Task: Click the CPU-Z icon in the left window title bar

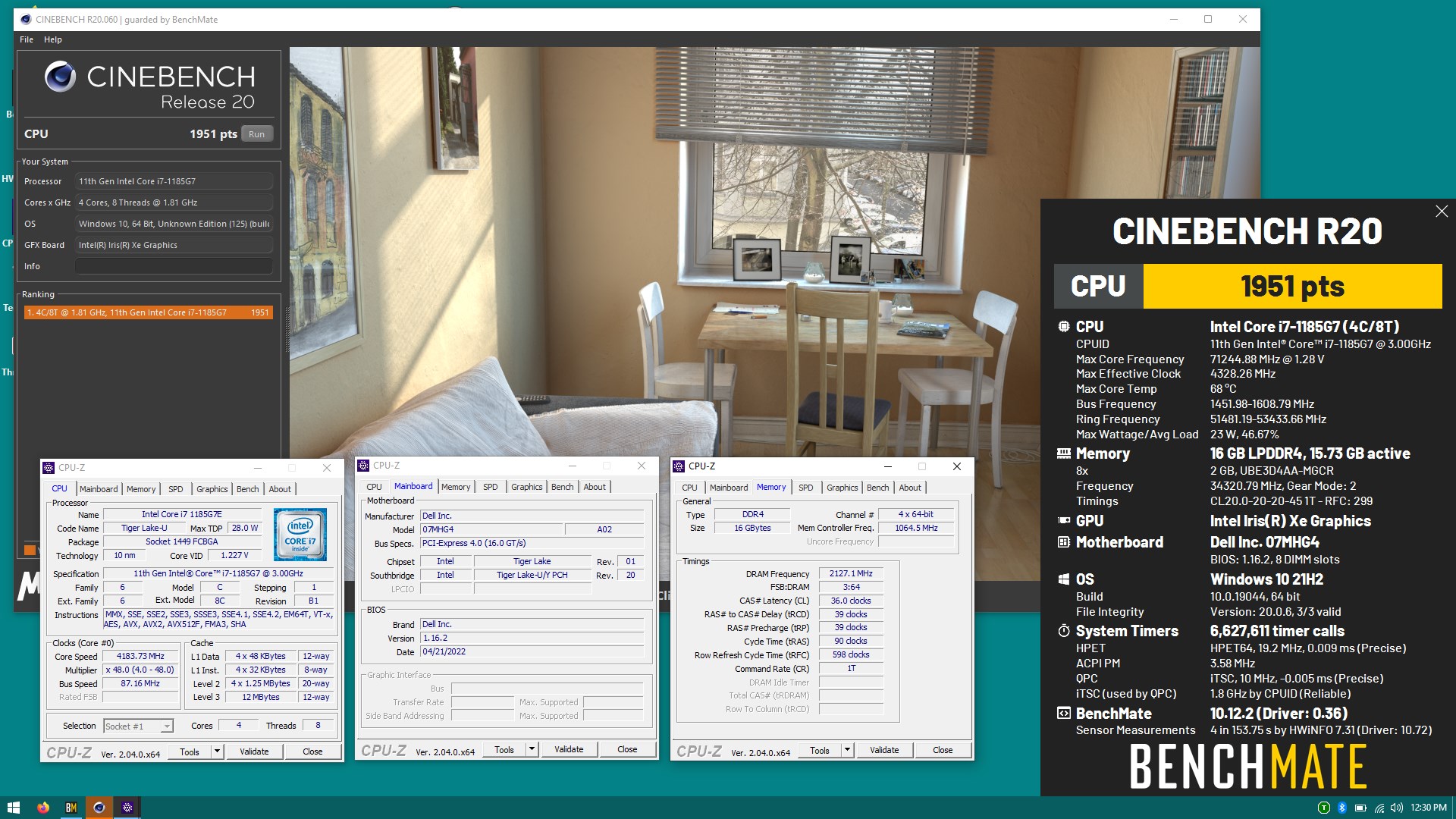Action: tap(49, 468)
